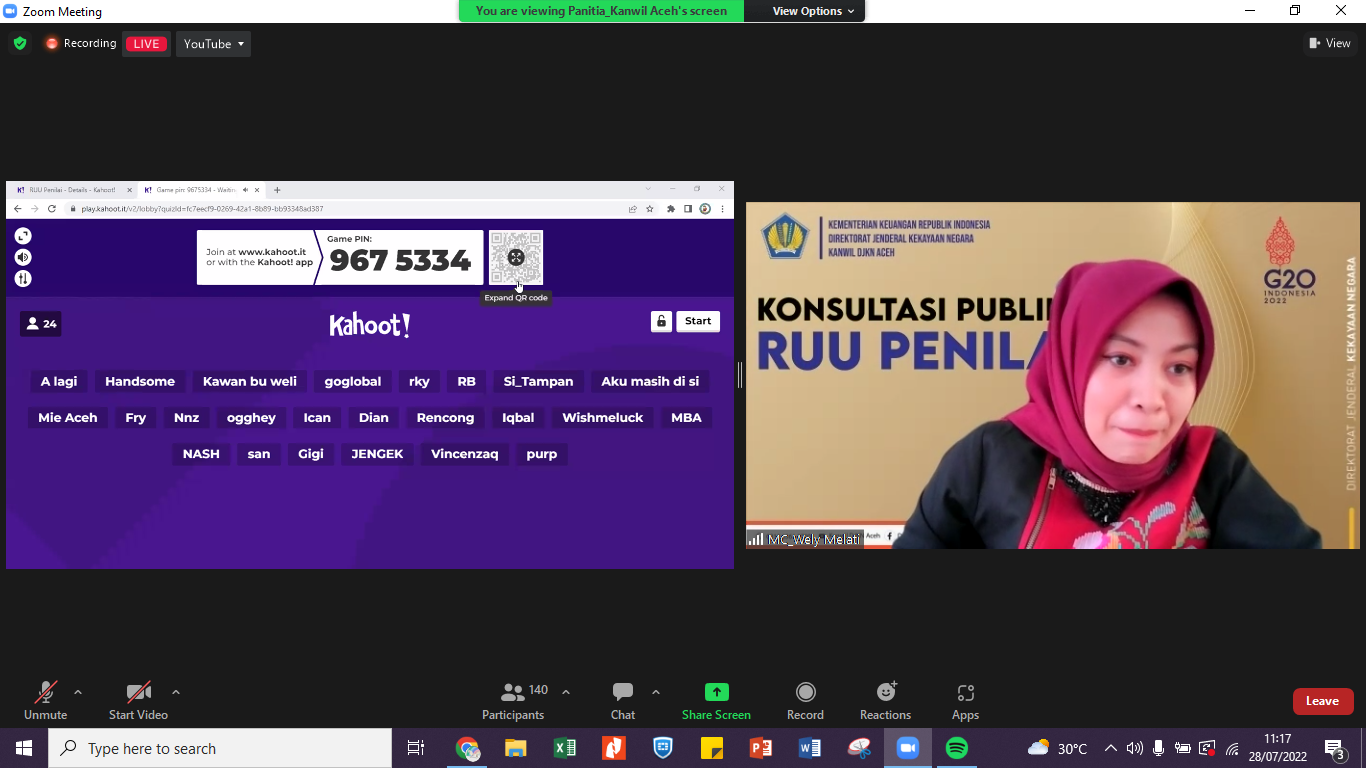Open the Participants list

(513, 692)
